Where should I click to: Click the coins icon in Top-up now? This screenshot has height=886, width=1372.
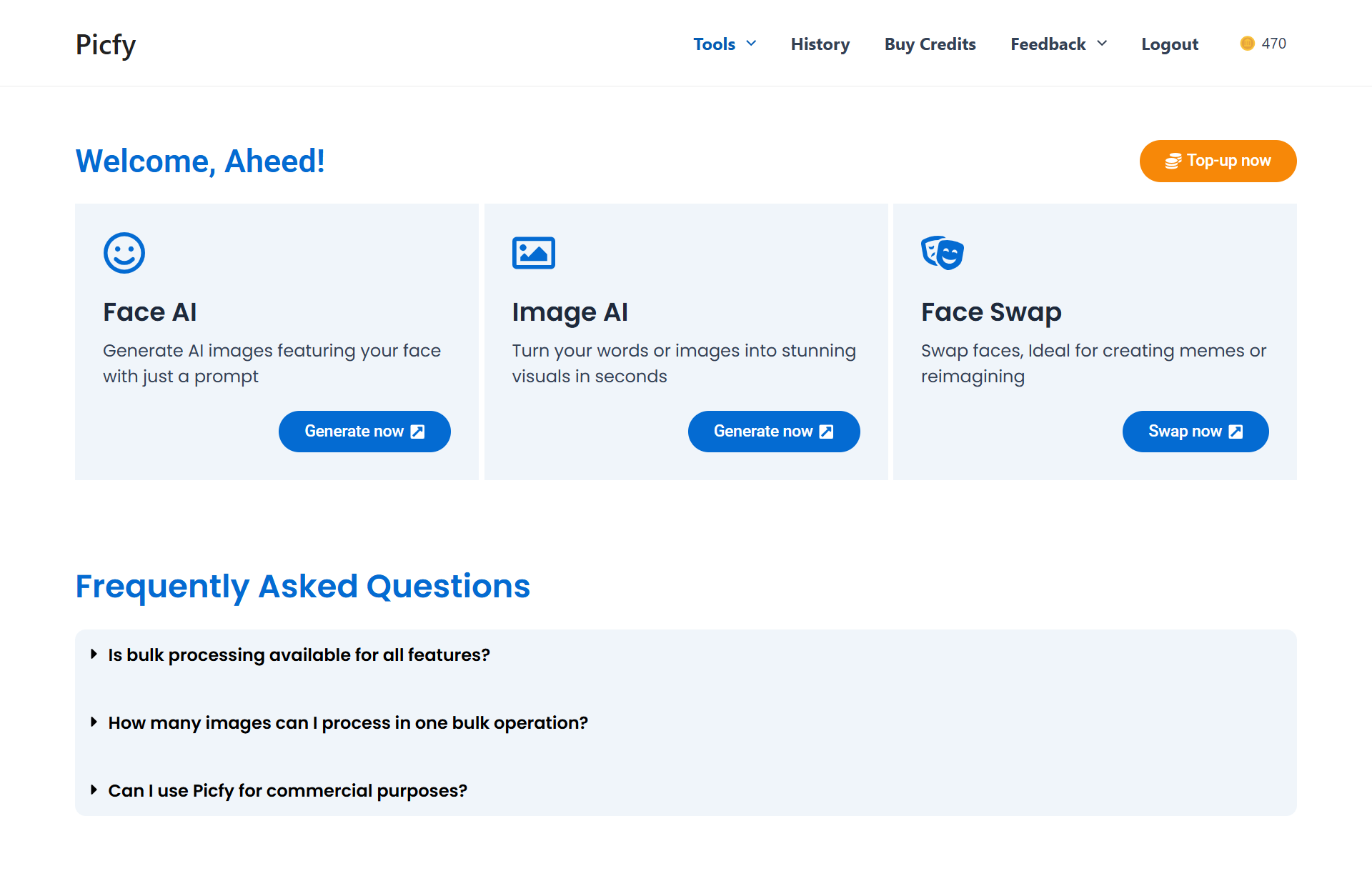click(1173, 161)
